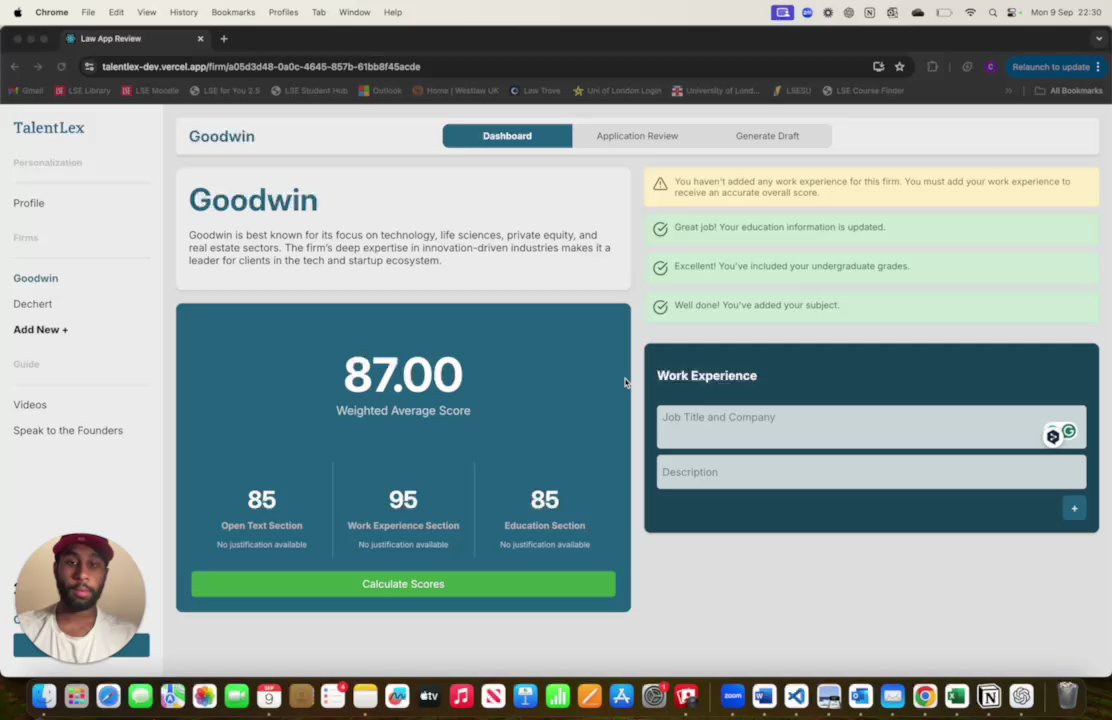Click the 87.00 weighted average score
This screenshot has height=720, width=1112.
[x=403, y=375]
